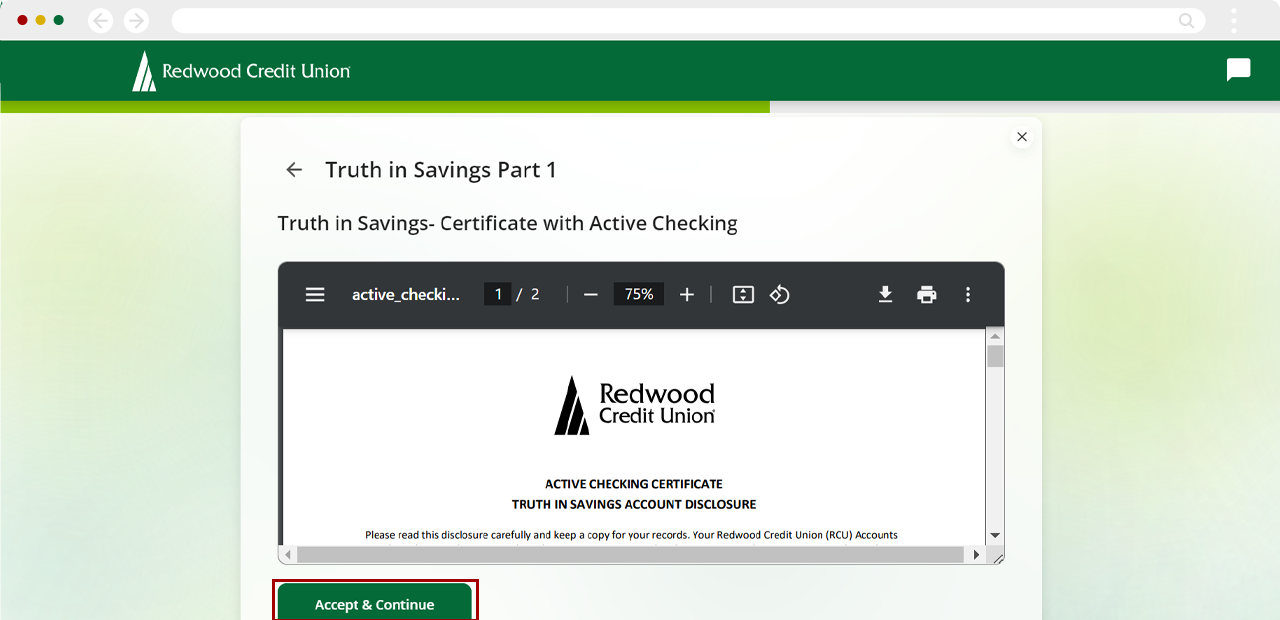
Task: Click the Redwood Credit Union header logo
Action: (x=241, y=71)
